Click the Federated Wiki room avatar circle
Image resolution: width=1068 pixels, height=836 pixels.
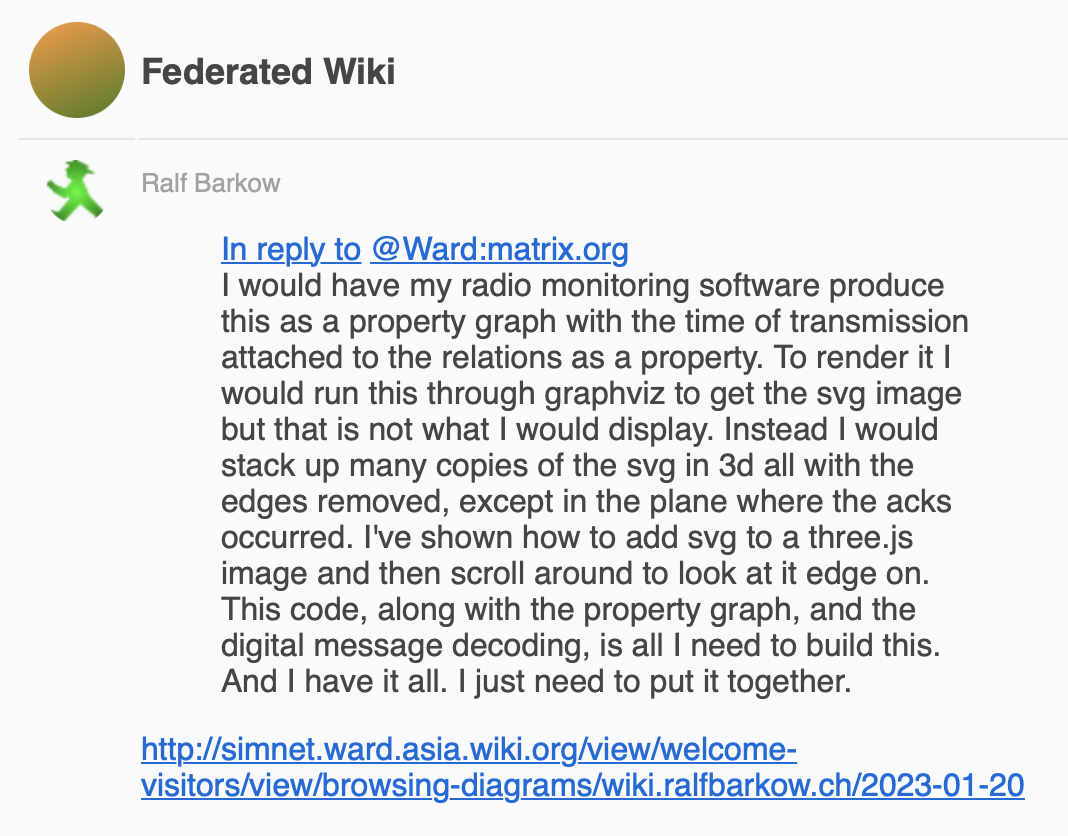click(x=77, y=70)
